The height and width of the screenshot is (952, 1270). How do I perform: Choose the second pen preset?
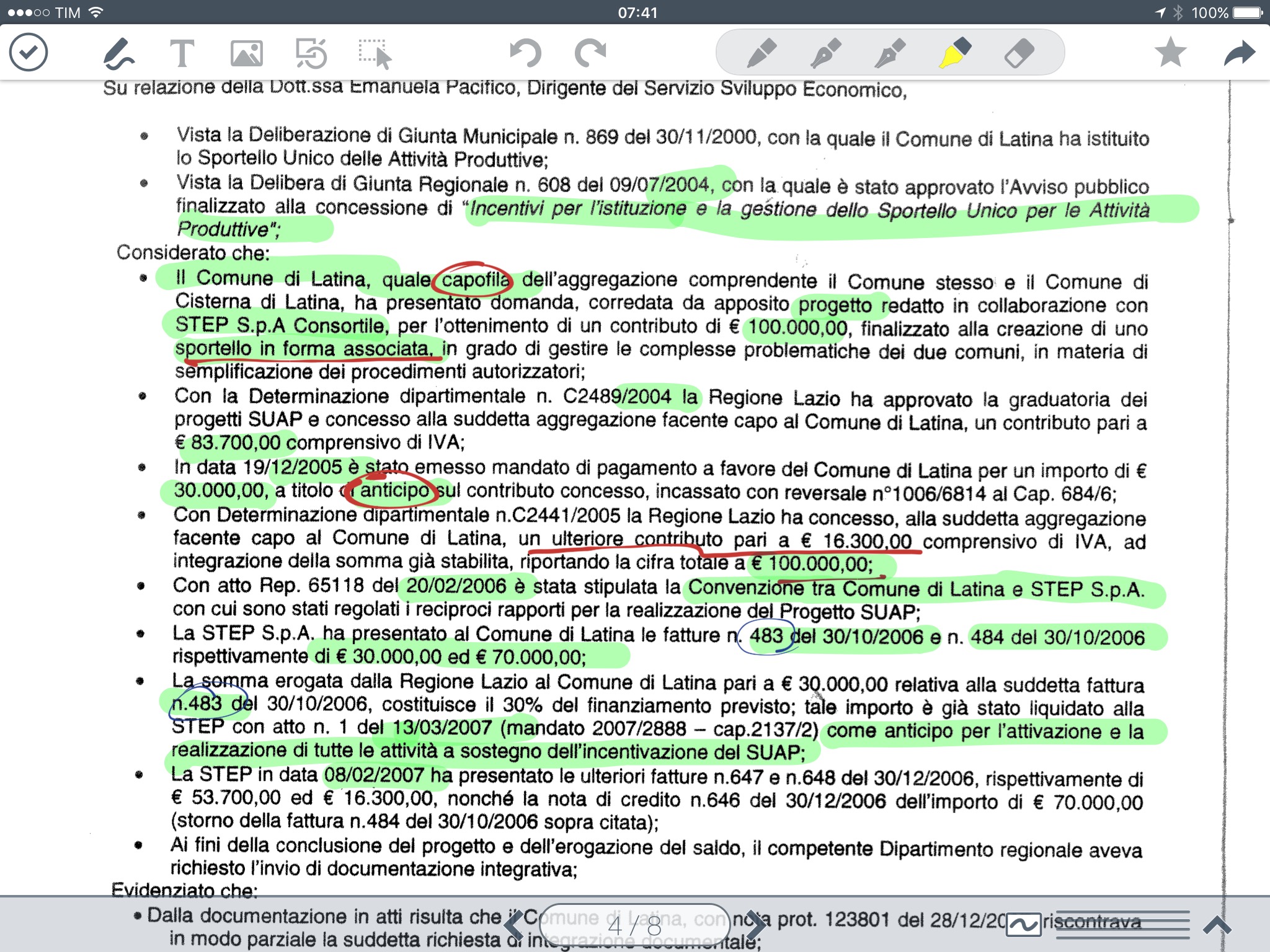coord(826,53)
